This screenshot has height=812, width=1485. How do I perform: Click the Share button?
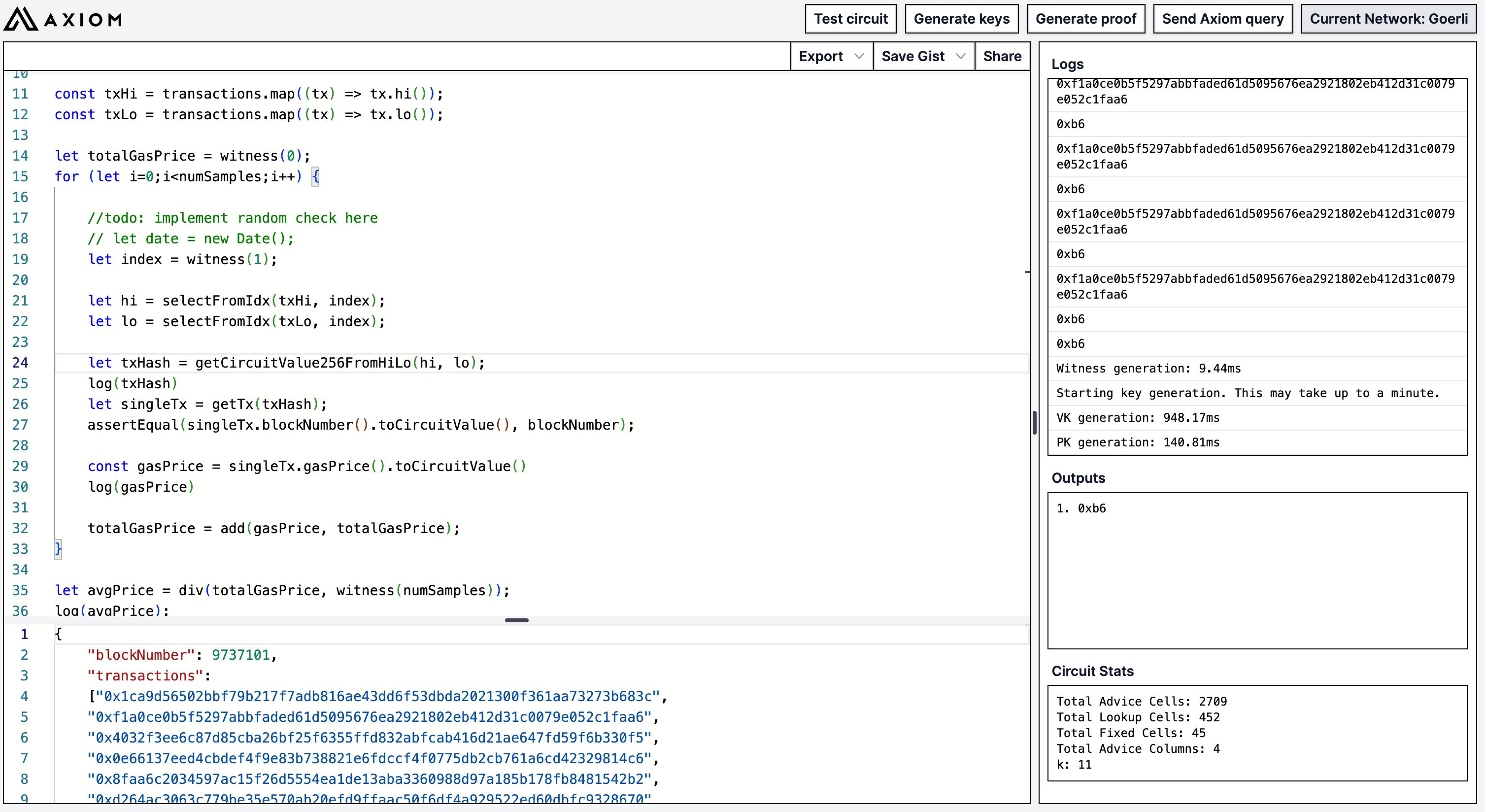[x=1002, y=57]
